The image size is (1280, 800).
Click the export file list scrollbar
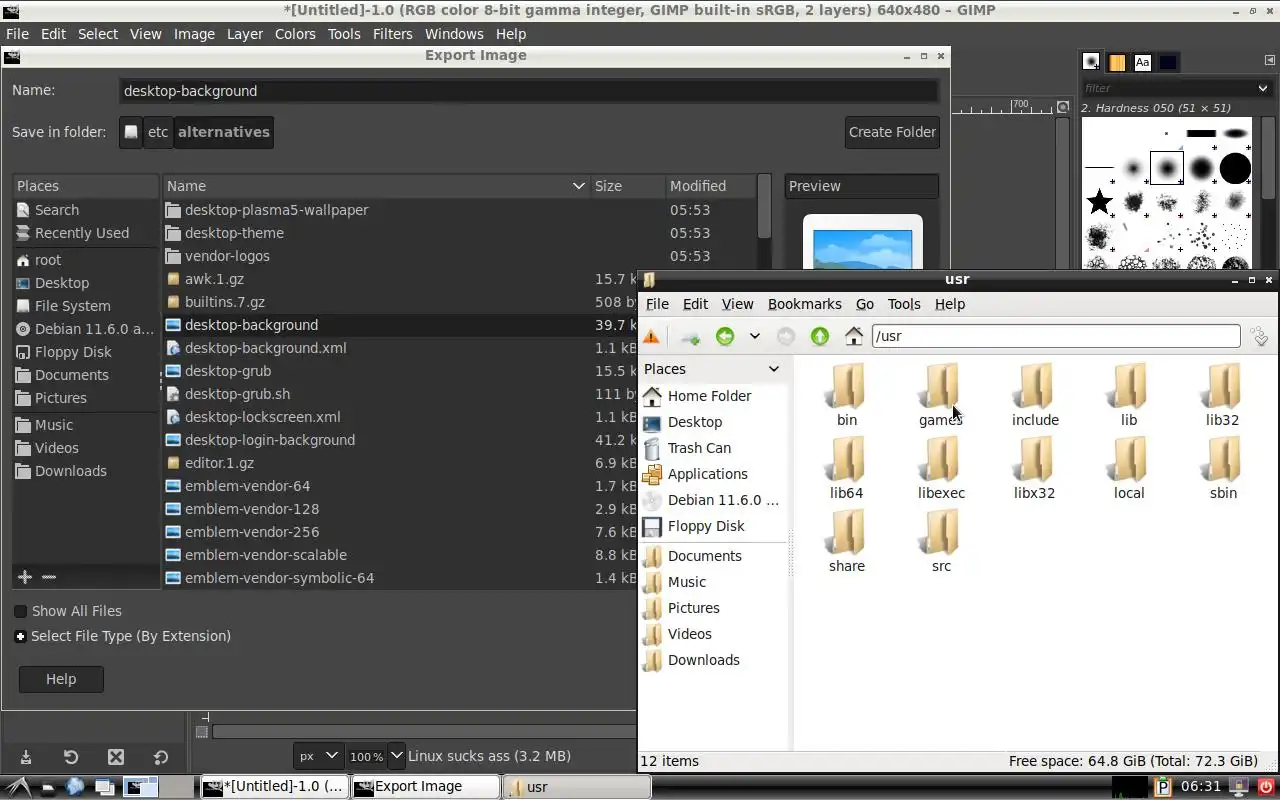coord(765,208)
